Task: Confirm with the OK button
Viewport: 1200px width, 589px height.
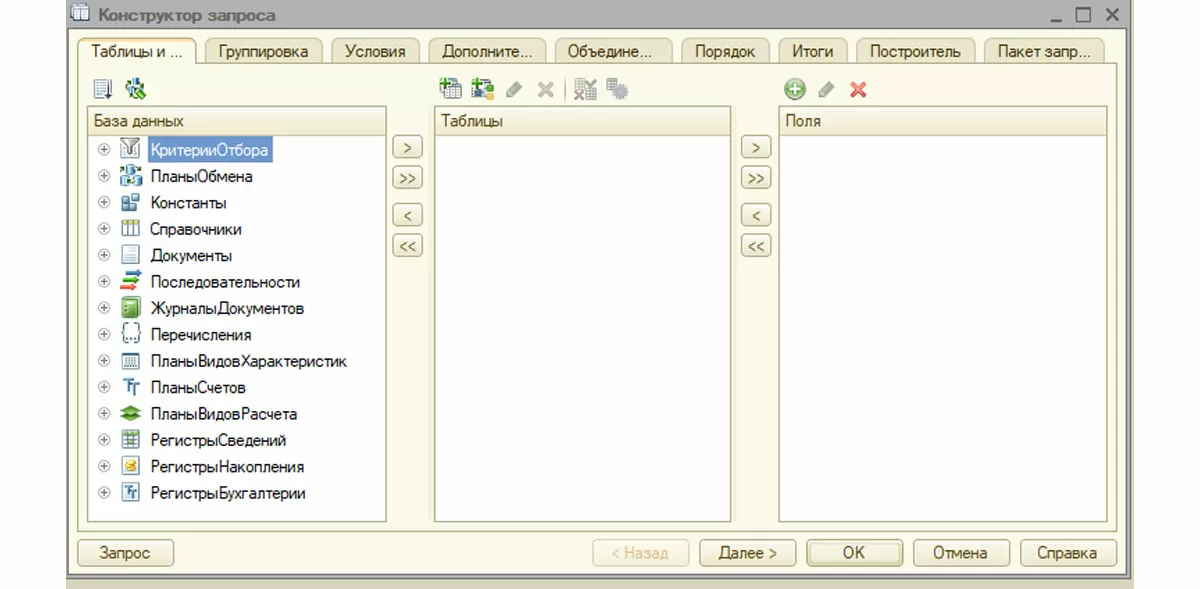Action: pyautogui.click(x=854, y=553)
